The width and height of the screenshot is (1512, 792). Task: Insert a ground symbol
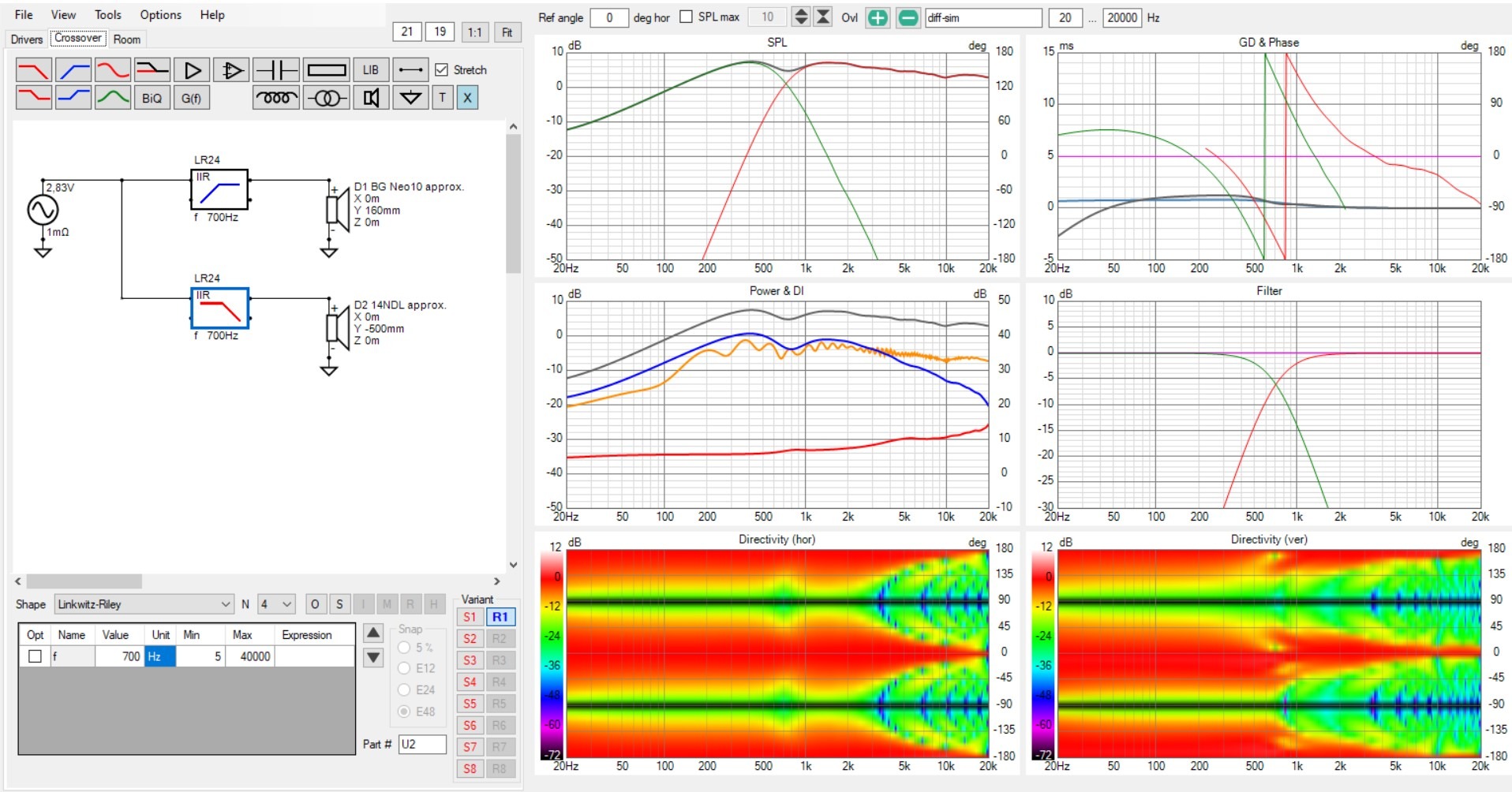[x=410, y=98]
